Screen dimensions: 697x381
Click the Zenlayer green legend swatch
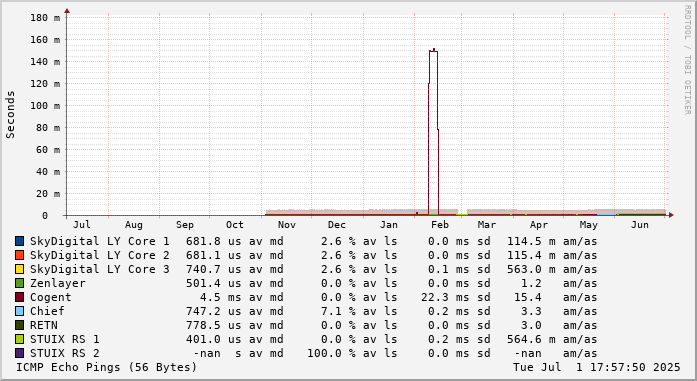[x=20, y=283]
